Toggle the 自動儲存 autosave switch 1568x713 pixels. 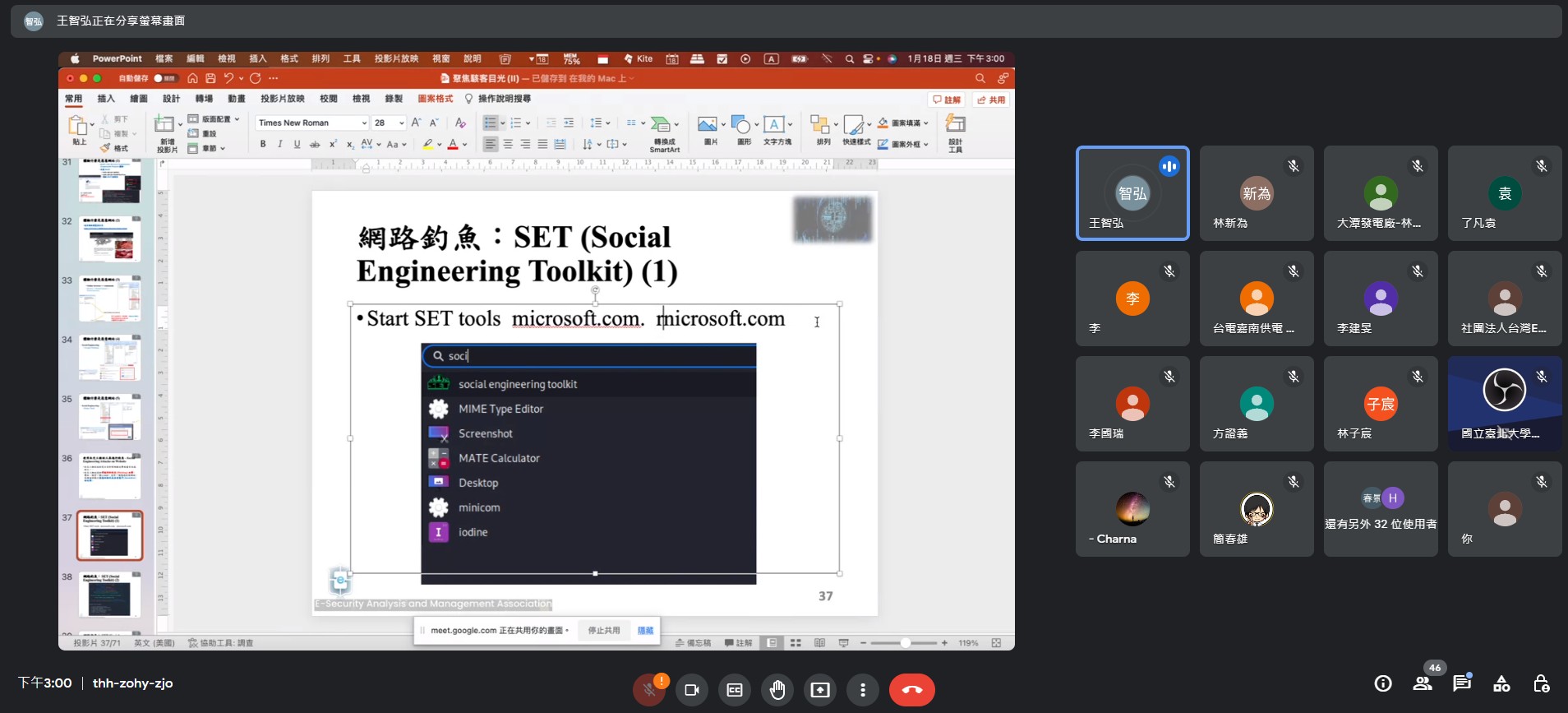point(165,78)
